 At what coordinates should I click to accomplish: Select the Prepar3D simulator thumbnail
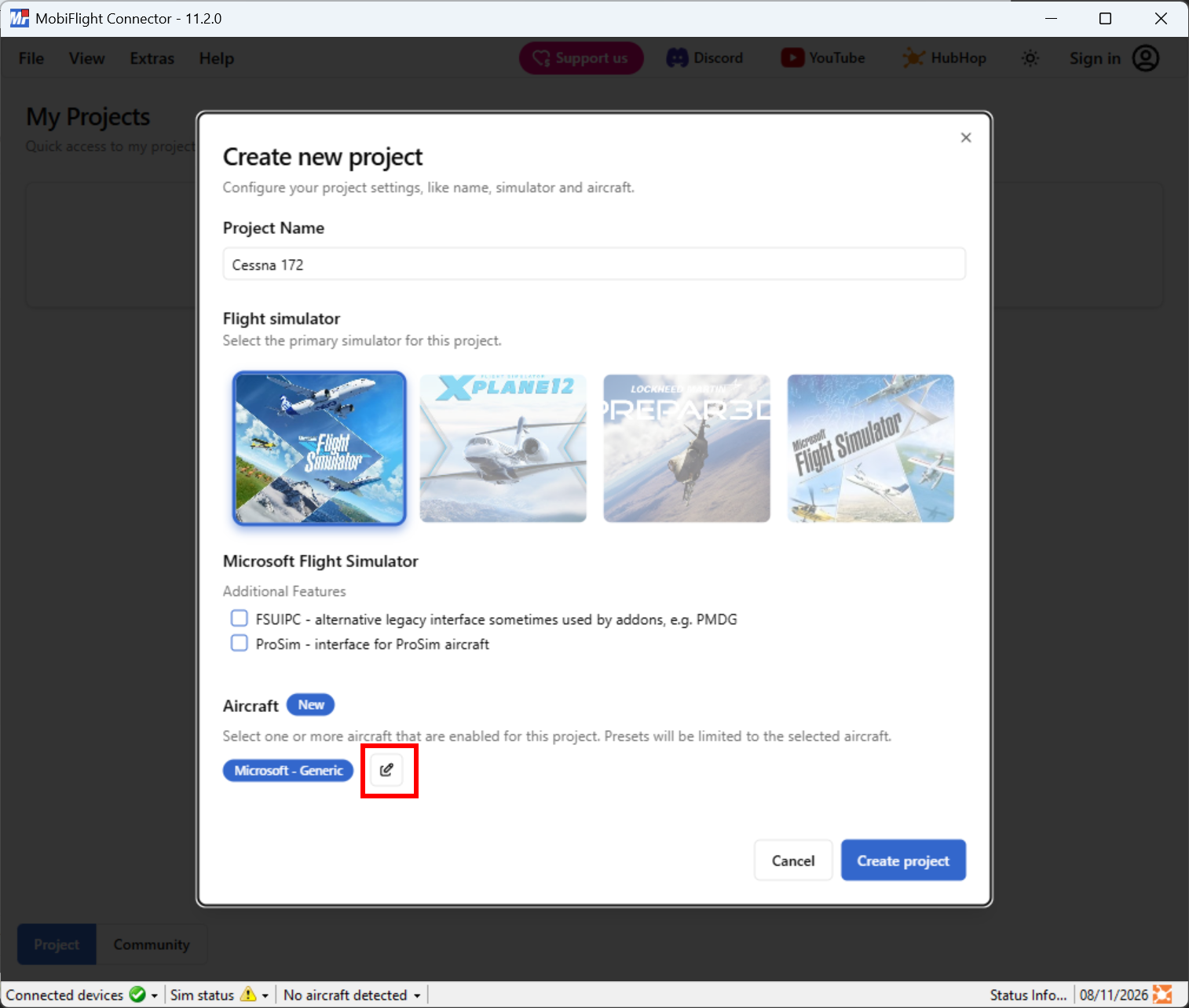686,448
